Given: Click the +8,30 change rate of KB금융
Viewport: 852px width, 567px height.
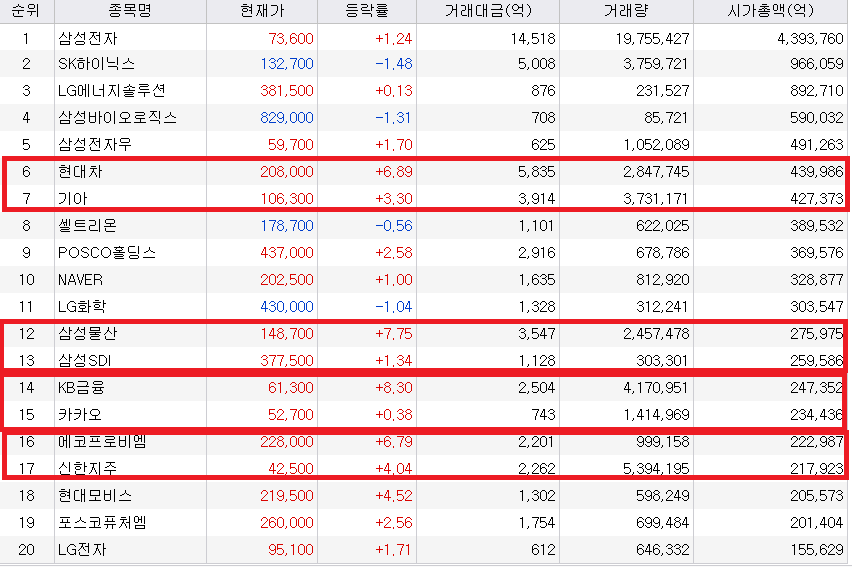Looking at the screenshot, I should pyautogui.click(x=393, y=388).
